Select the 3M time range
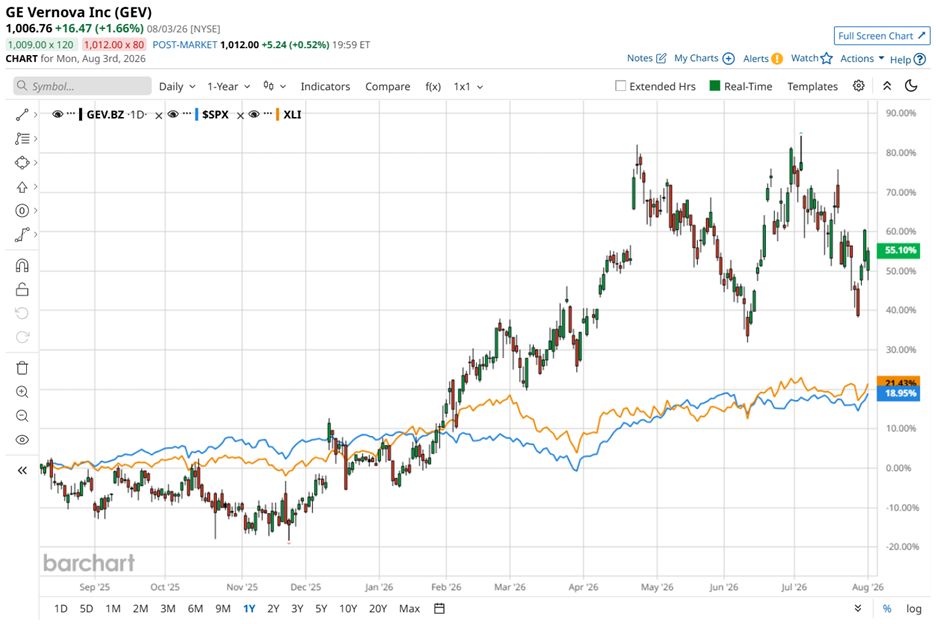 pos(168,608)
